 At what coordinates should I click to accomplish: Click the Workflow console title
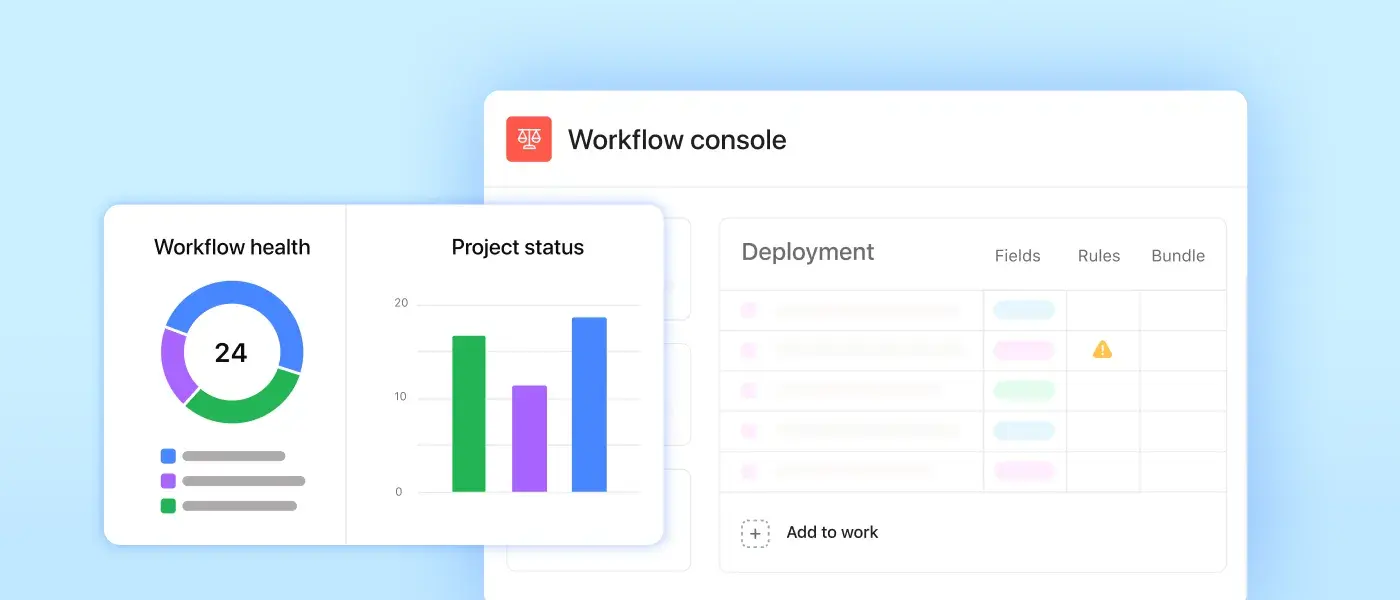click(x=677, y=140)
